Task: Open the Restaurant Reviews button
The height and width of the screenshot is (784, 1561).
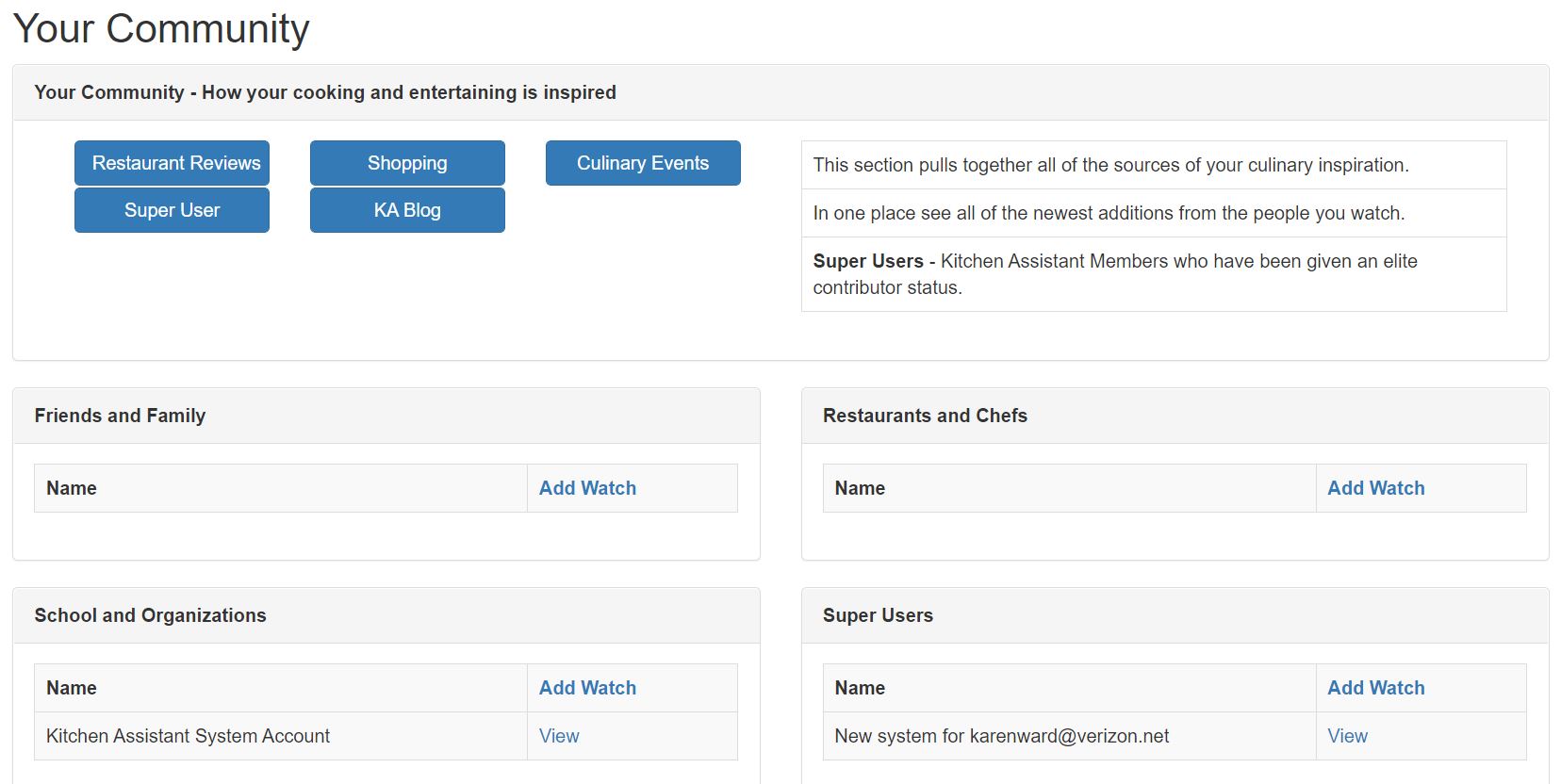Action: point(172,163)
